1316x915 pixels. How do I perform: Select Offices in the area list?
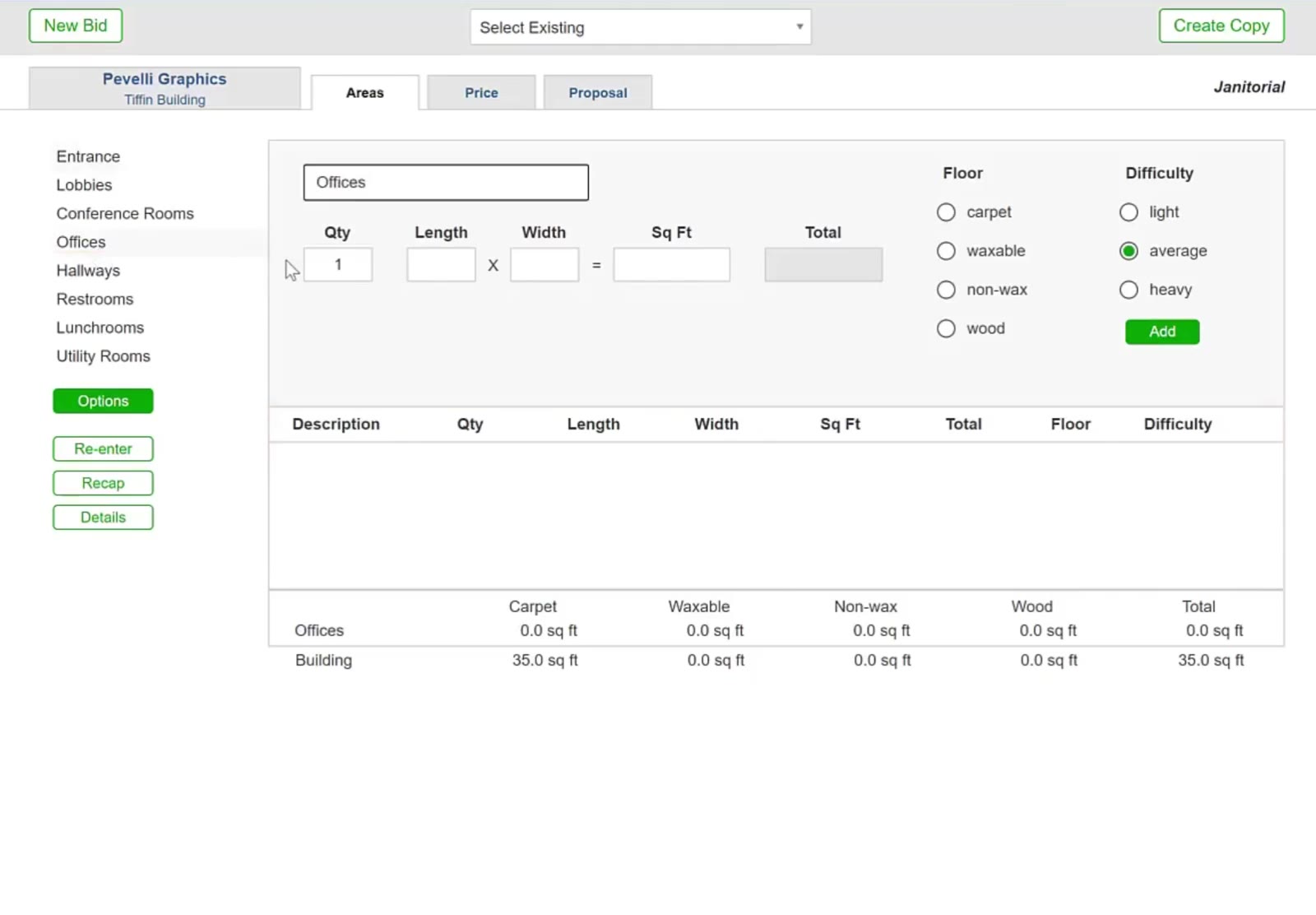tap(81, 242)
